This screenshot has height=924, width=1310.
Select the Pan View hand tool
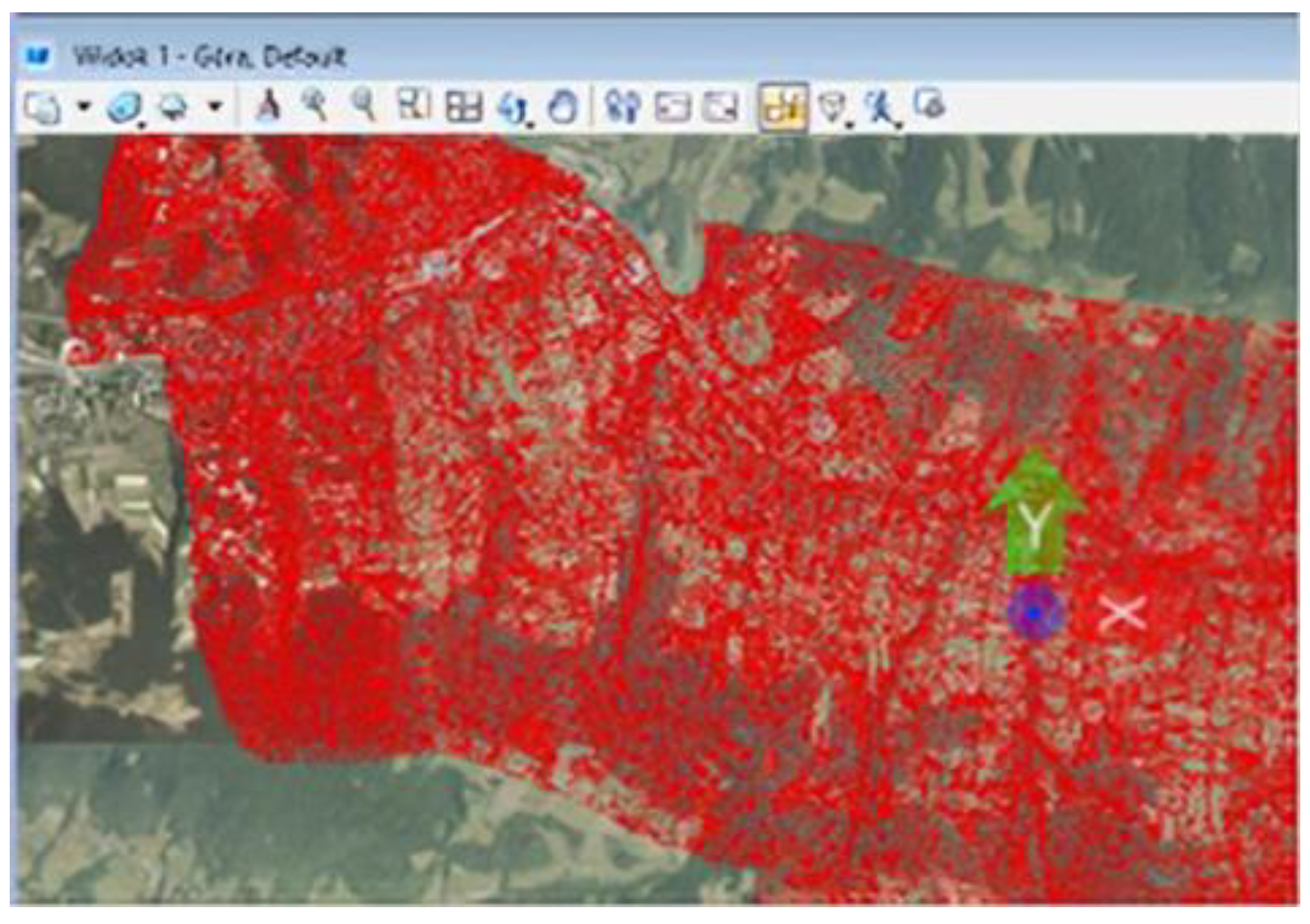pos(563,107)
